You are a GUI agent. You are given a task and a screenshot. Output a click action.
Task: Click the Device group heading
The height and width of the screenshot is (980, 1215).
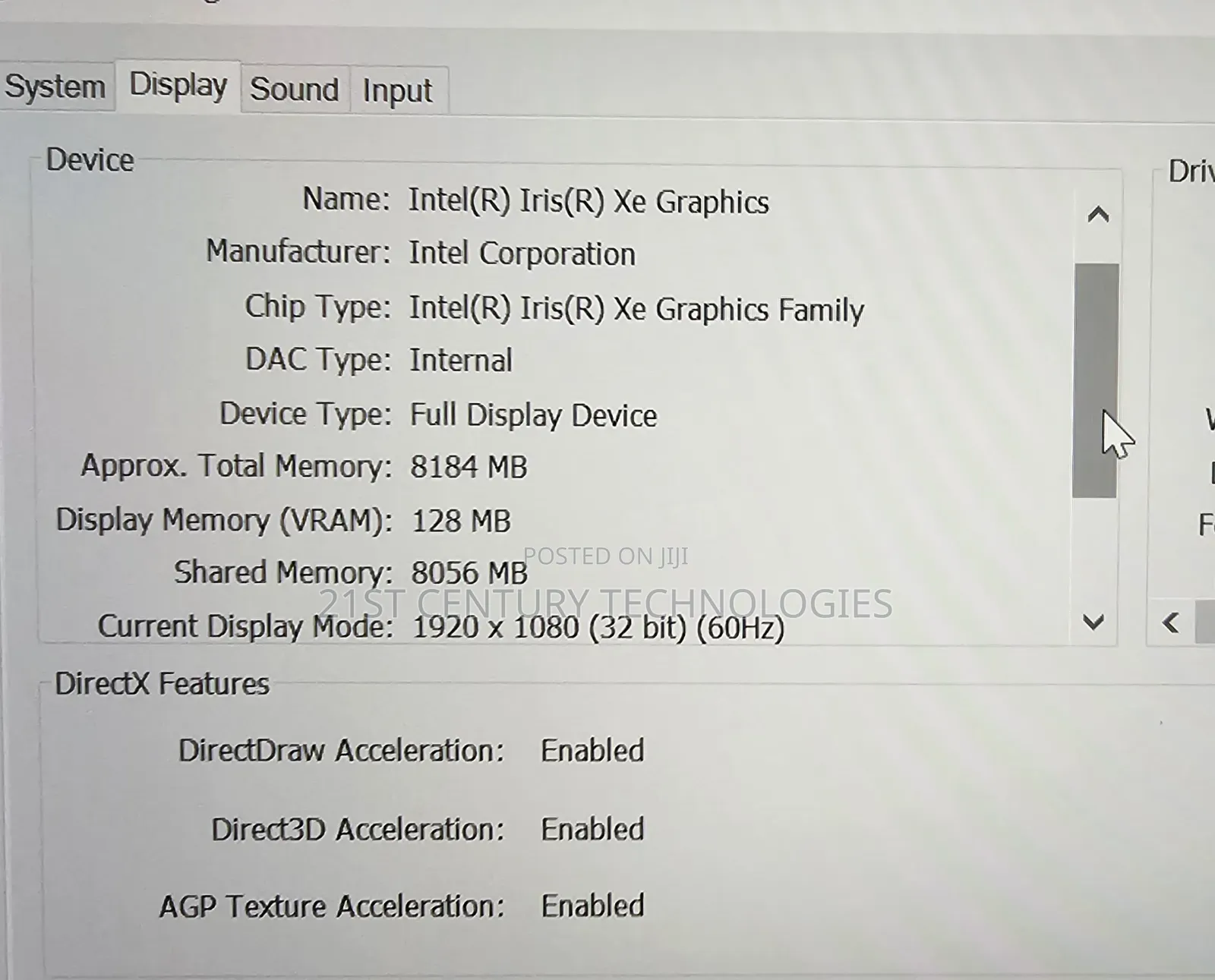[x=90, y=160]
